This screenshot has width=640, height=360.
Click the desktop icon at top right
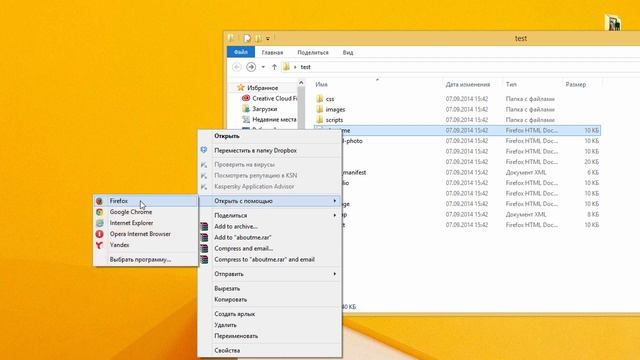tap(612, 22)
